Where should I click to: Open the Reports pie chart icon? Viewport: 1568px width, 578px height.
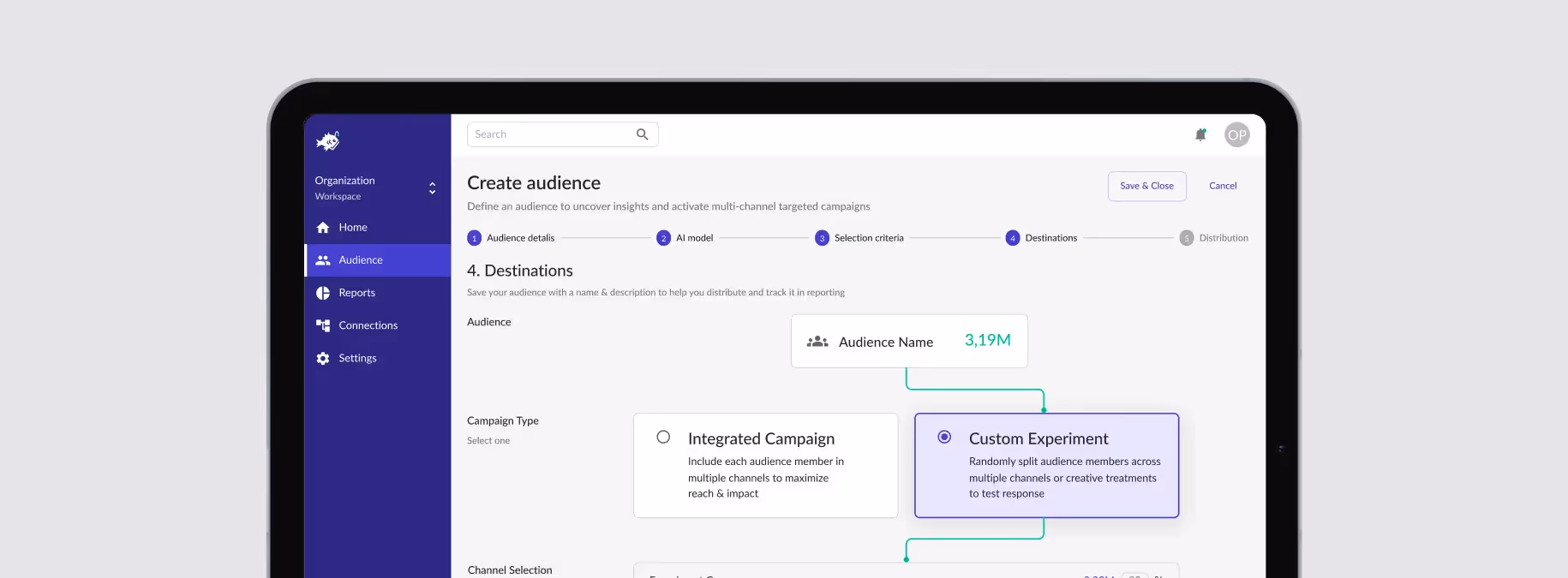(323, 293)
